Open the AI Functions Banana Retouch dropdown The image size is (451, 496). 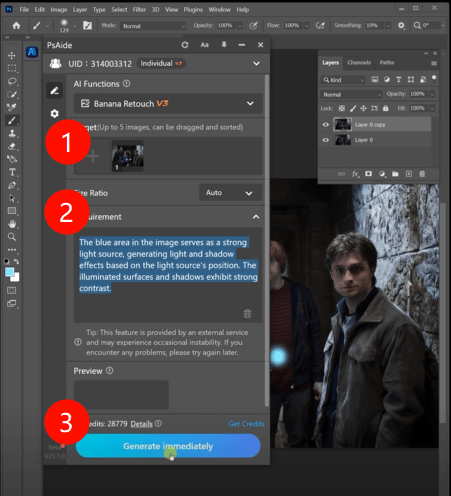coord(168,104)
